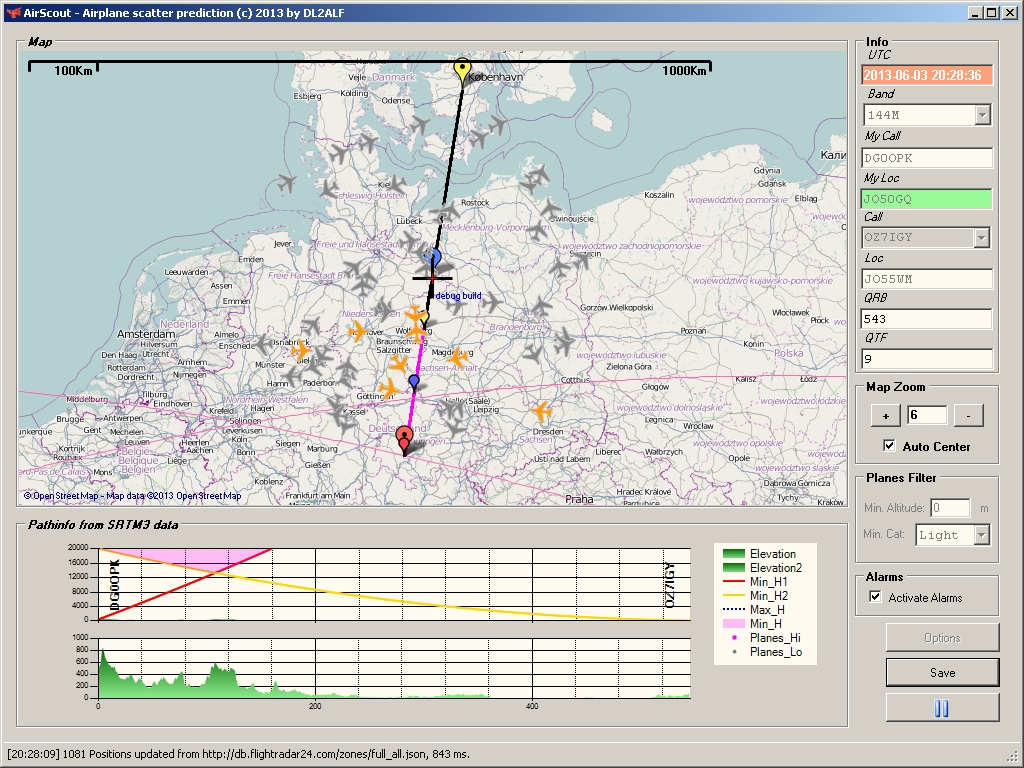
Task: Click the dark blue pin on the magenta path
Action: pos(413,382)
